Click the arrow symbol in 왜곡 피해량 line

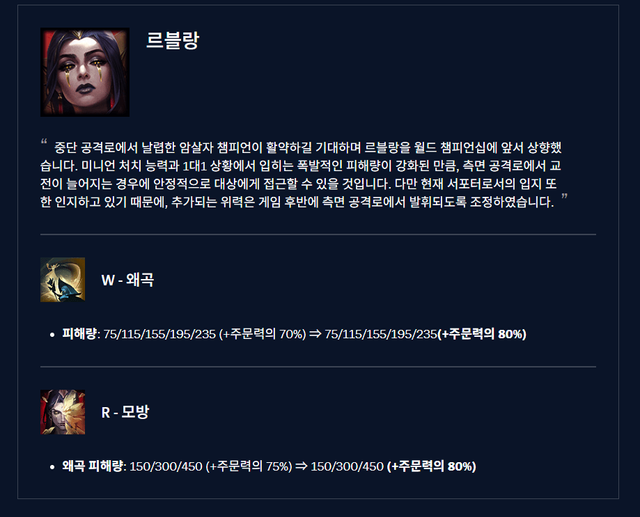(x=301, y=466)
